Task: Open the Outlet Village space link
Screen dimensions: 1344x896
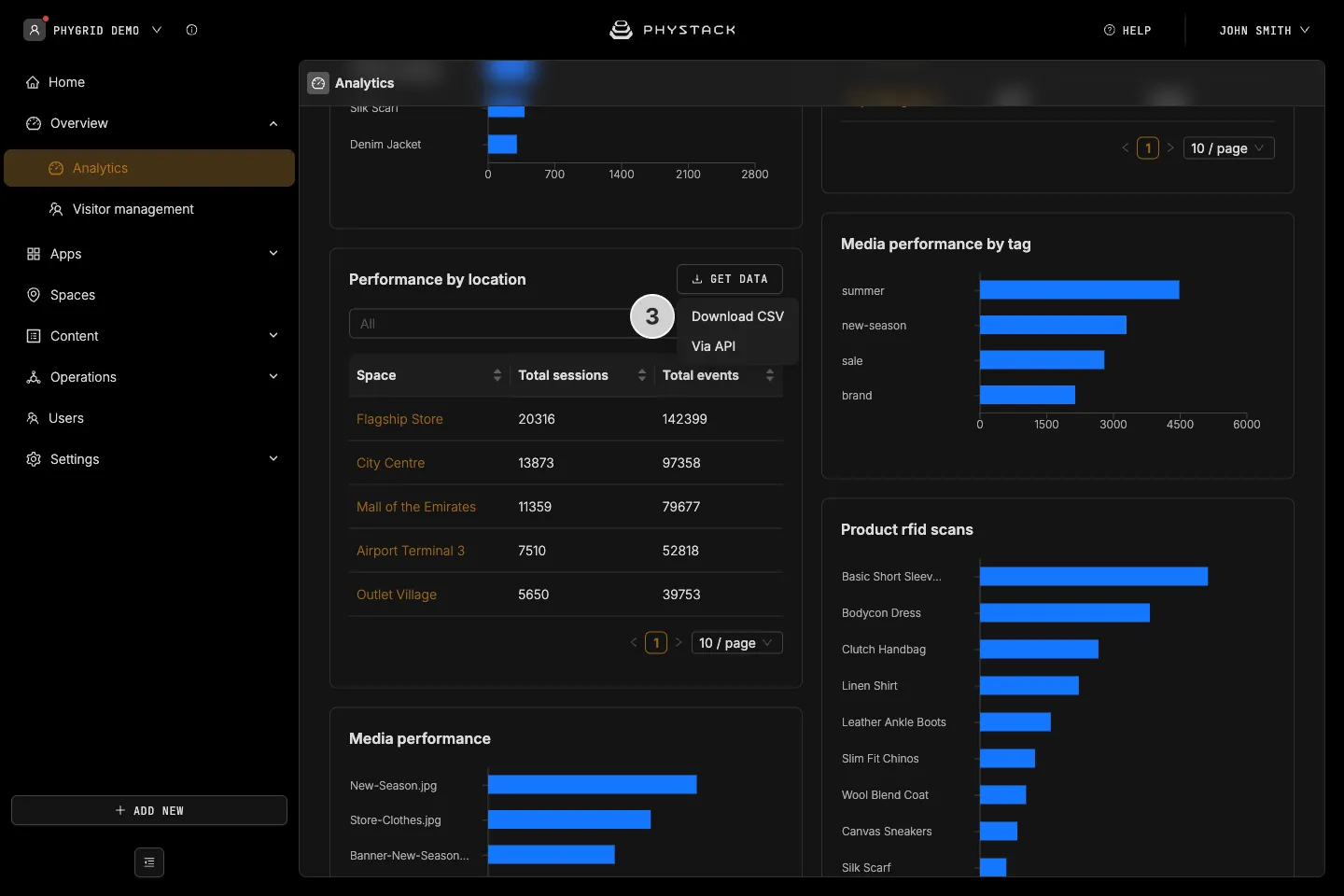Action: click(x=397, y=595)
